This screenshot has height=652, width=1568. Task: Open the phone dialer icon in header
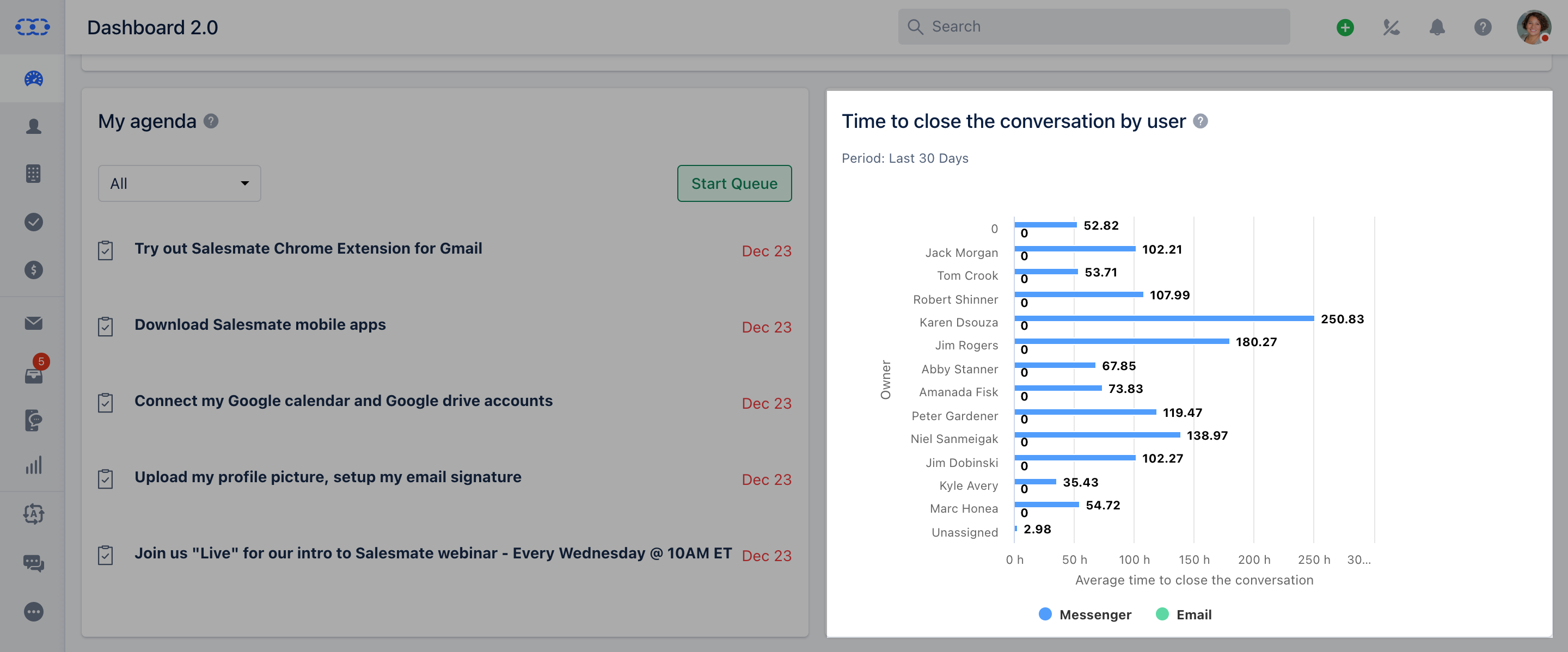[1391, 27]
